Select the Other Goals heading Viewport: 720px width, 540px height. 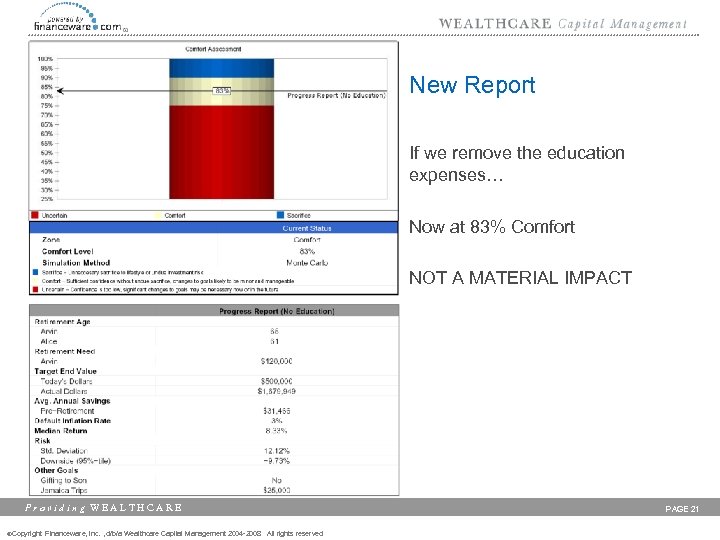pyautogui.click(x=56, y=470)
